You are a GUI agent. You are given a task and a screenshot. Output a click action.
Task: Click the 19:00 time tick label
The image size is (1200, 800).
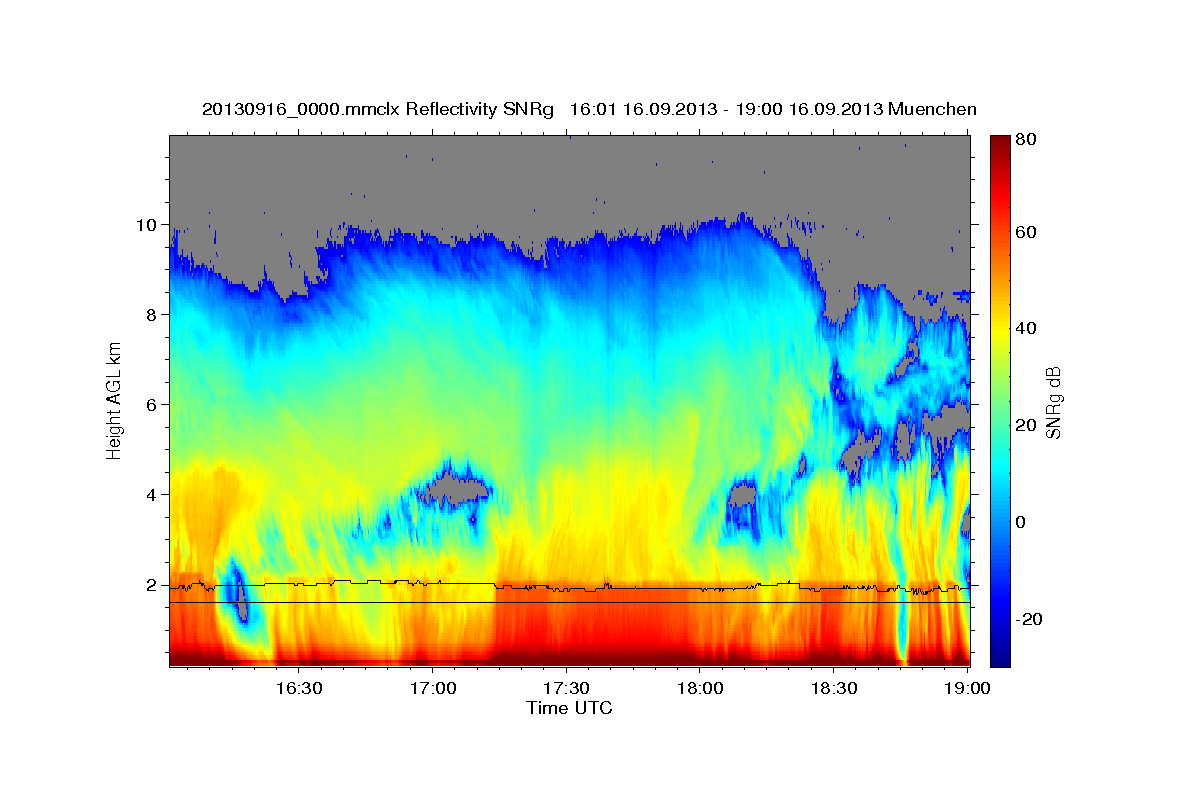click(968, 688)
